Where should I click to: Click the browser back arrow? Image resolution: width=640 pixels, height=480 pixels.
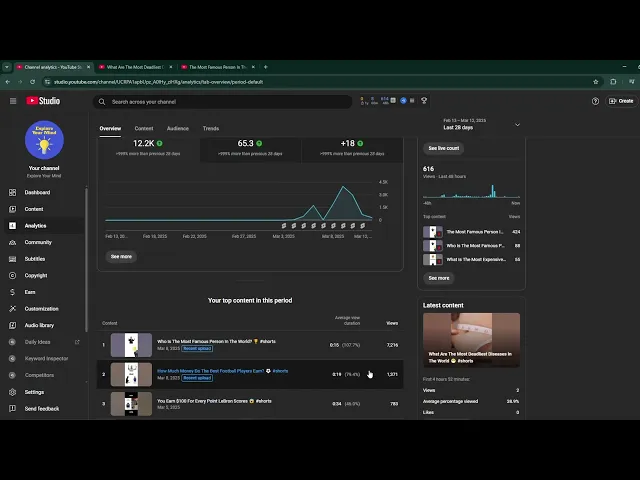coord(8,82)
